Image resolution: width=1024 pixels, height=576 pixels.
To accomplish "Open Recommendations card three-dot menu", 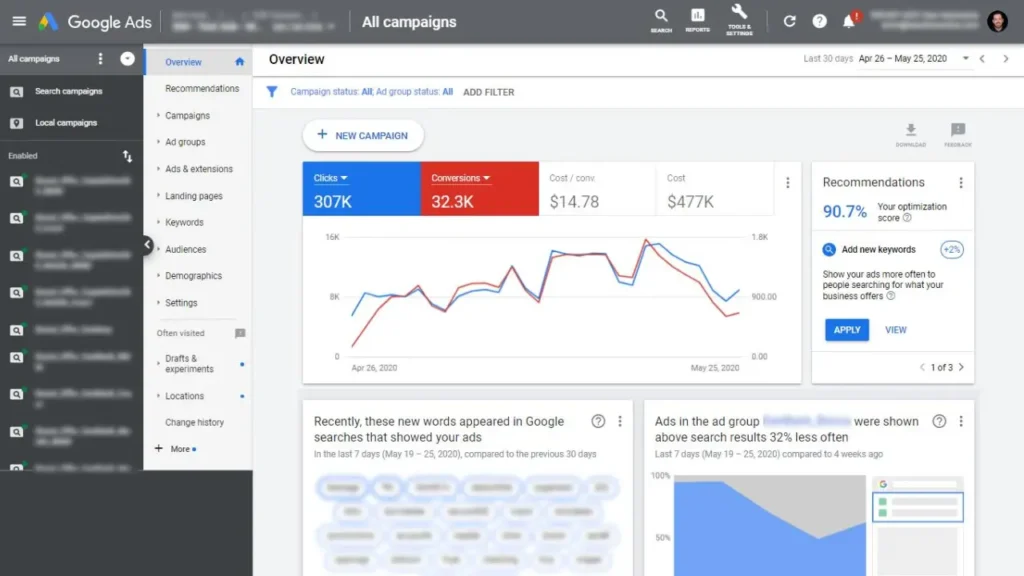I will pyautogui.click(x=961, y=183).
